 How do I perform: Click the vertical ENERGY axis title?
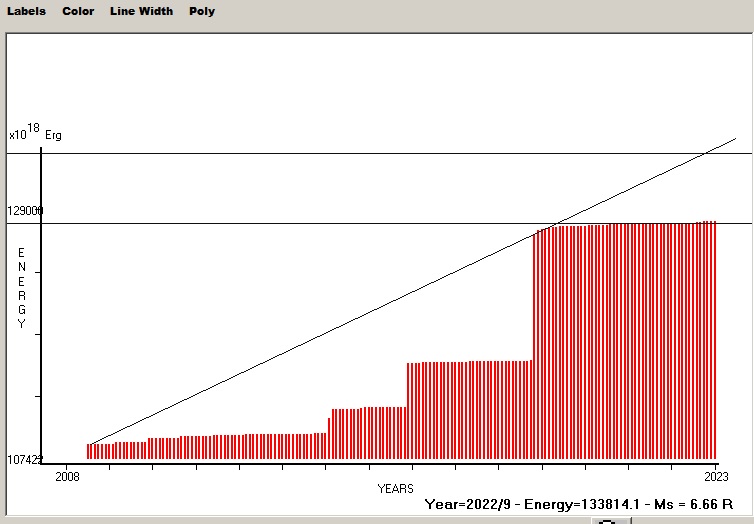point(21,288)
